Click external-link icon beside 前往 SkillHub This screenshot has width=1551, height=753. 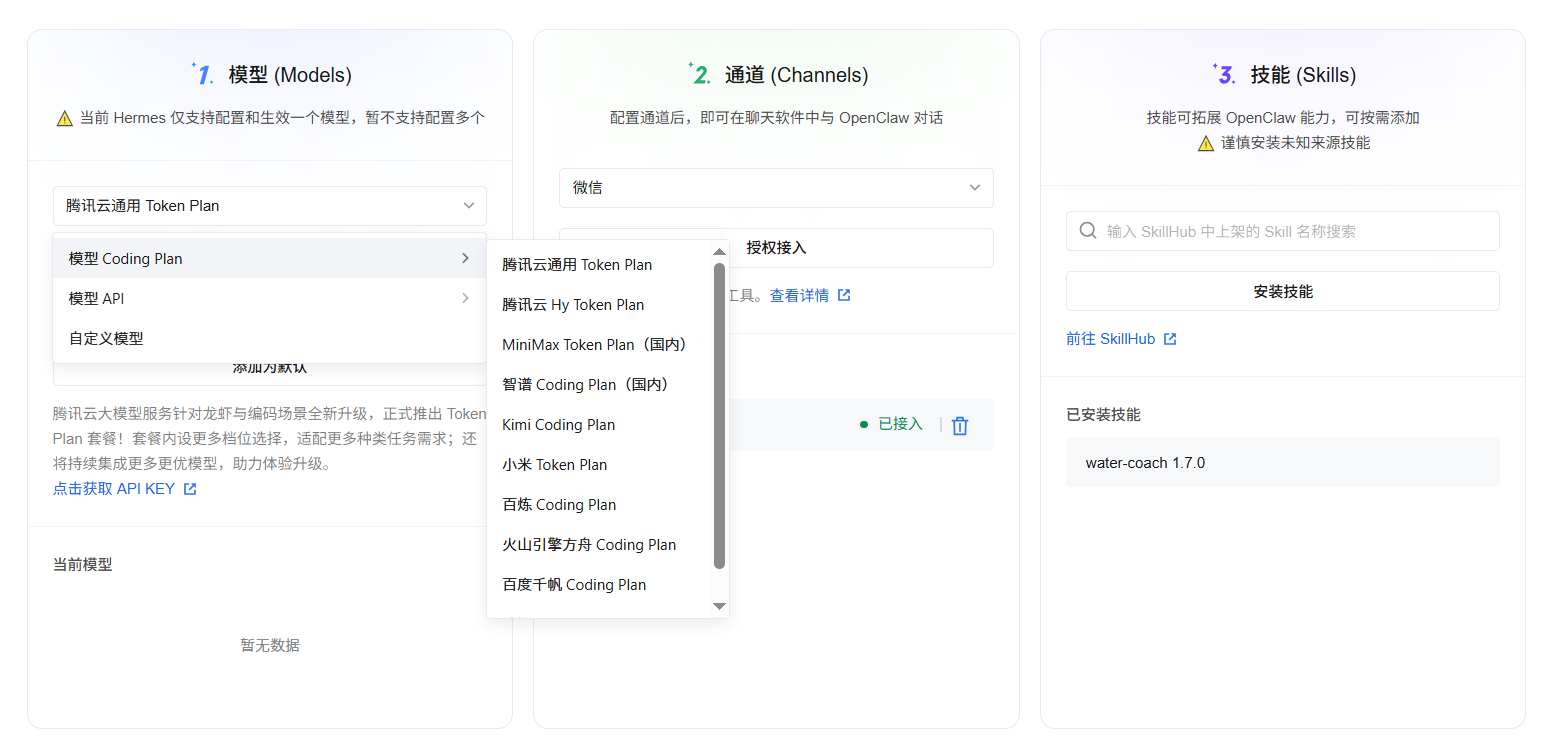pyautogui.click(x=1170, y=339)
